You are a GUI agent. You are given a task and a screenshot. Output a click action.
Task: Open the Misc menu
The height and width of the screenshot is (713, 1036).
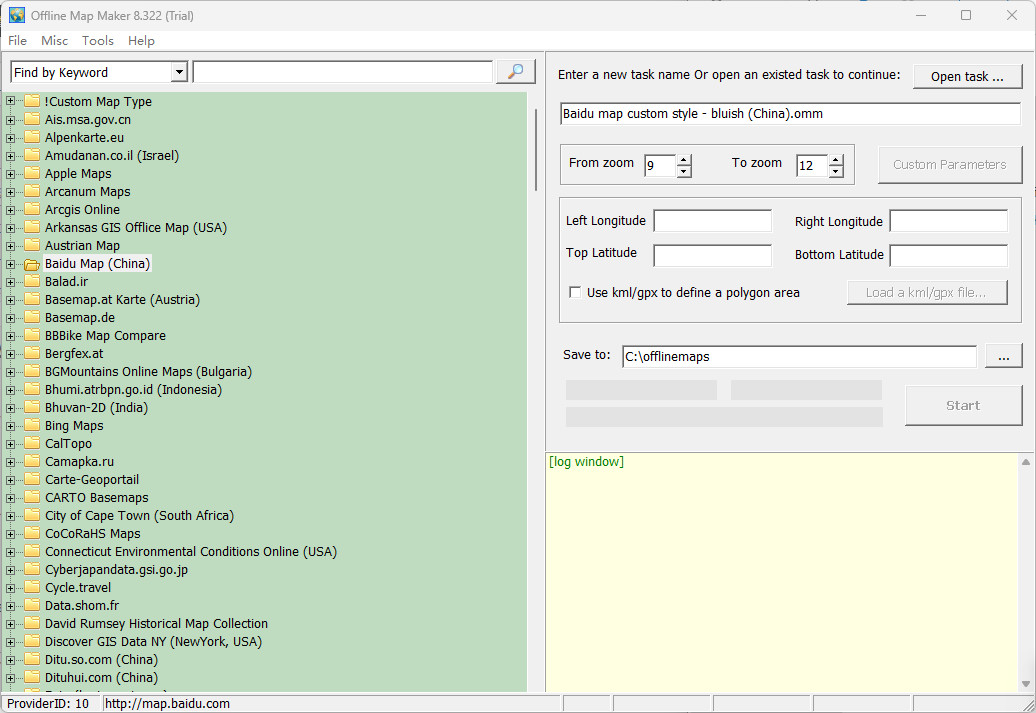pyautogui.click(x=54, y=40)
